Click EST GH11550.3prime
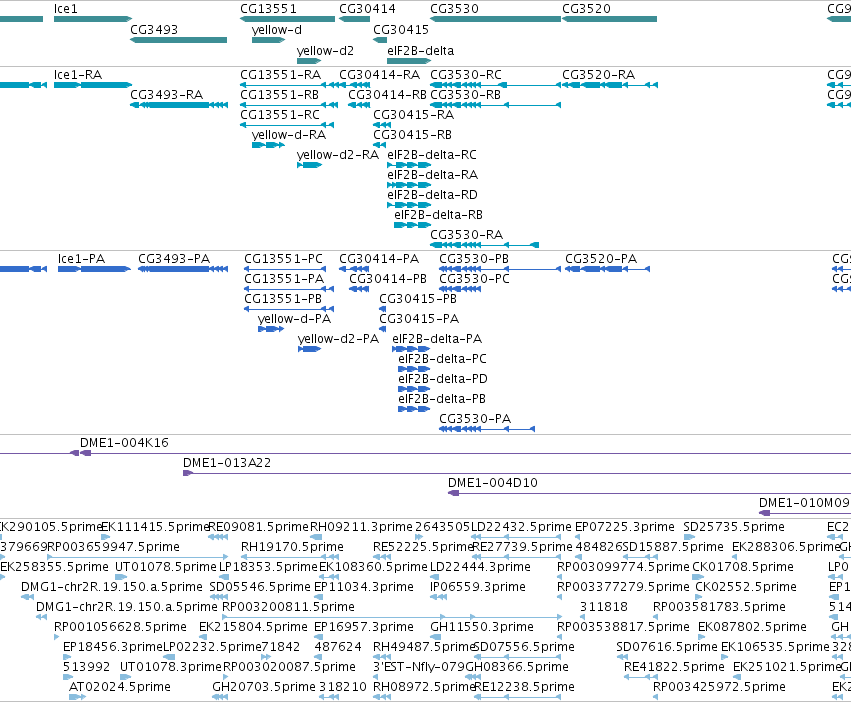 [x=482, y=627]
